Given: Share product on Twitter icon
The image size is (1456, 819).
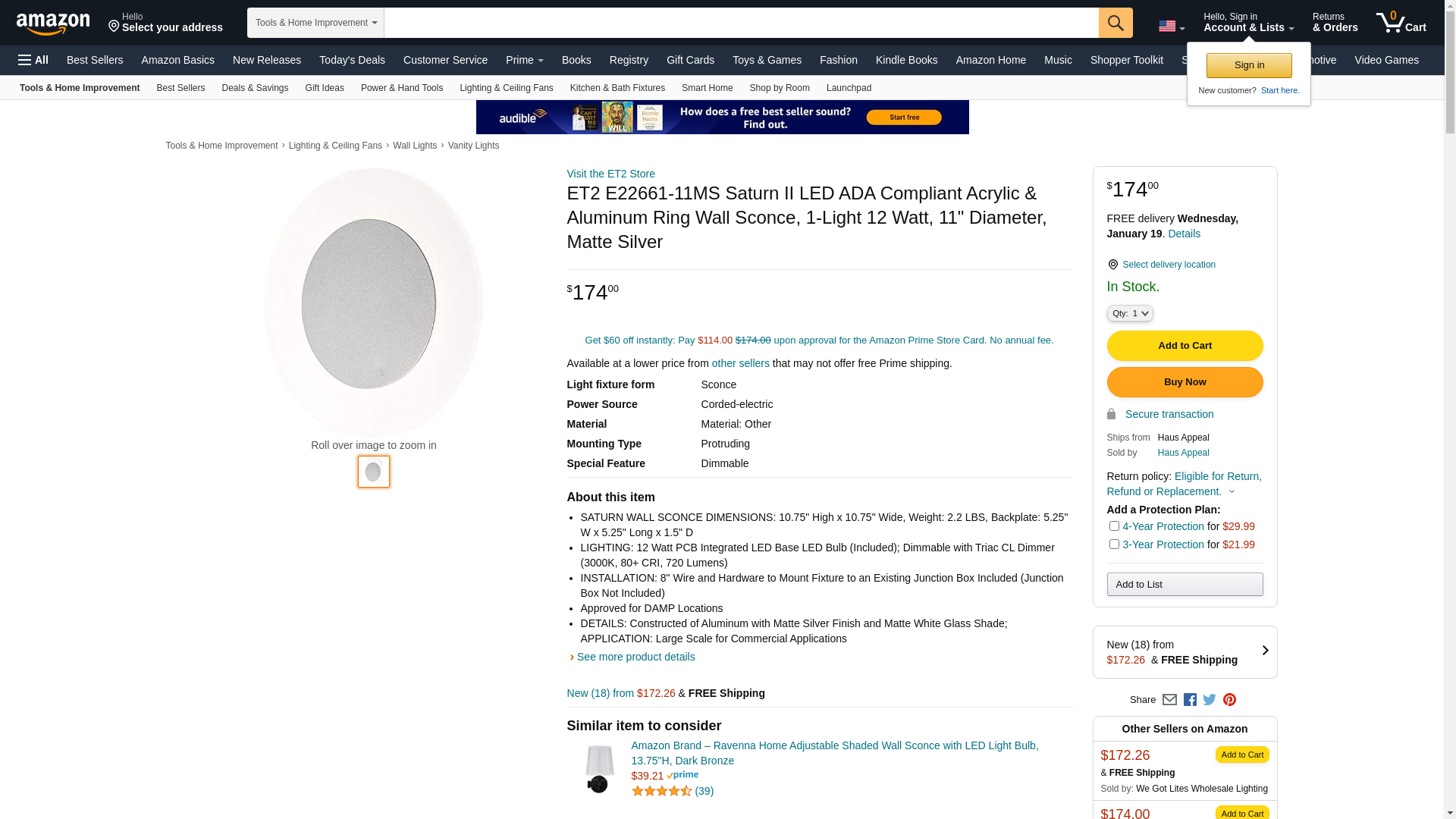Looking at the screenshot, I should (x=1210, y=700).
